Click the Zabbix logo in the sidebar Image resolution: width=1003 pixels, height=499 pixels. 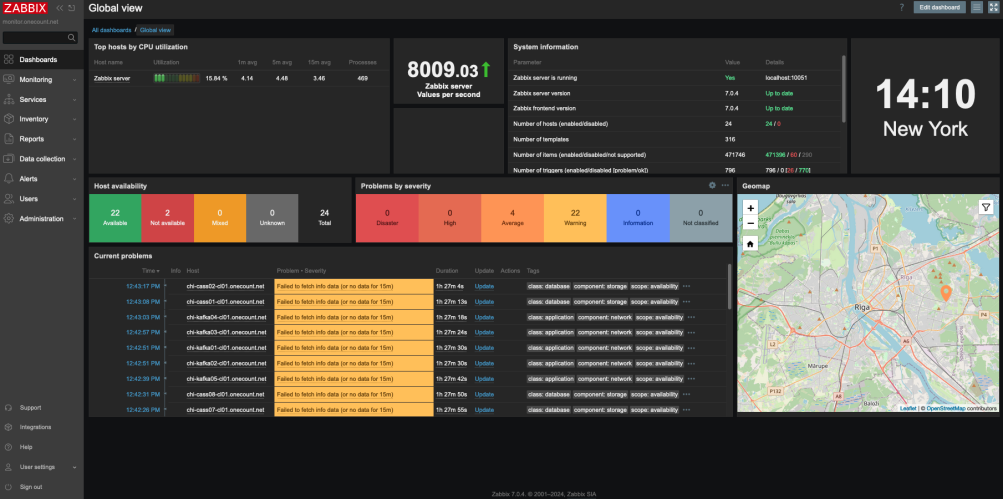25,8
